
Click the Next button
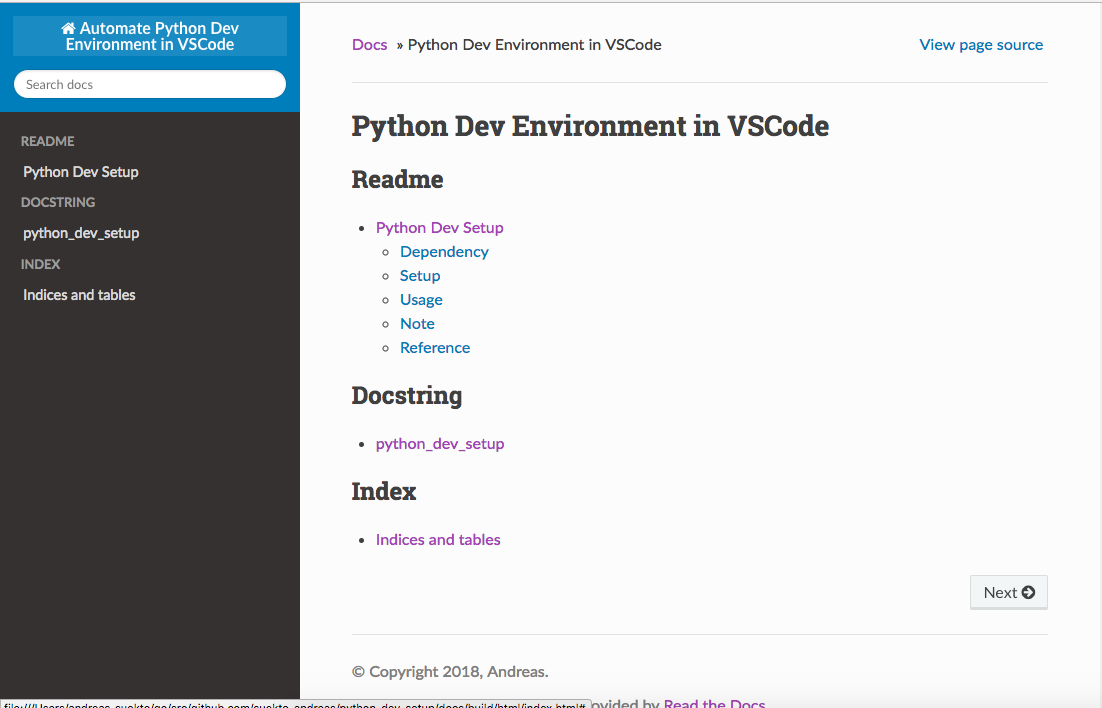click(x=1008, y=592)
